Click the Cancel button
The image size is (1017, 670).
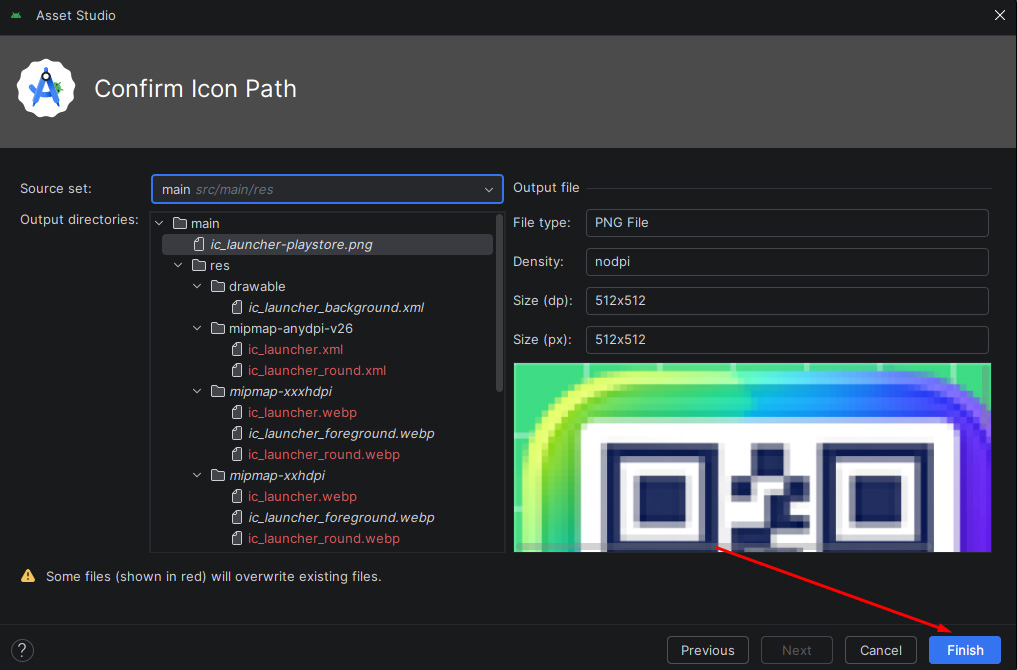click(x=880, y=650)
